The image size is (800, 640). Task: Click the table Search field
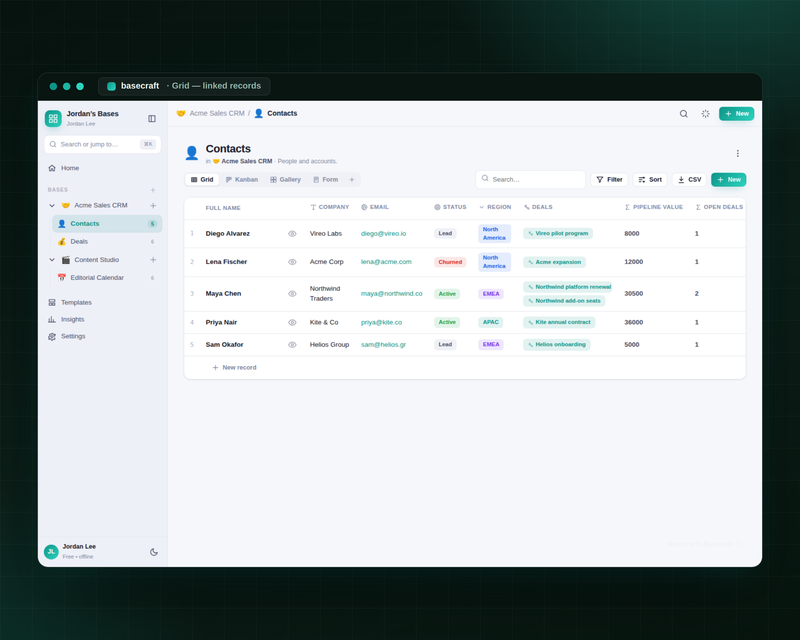(531, 180)
